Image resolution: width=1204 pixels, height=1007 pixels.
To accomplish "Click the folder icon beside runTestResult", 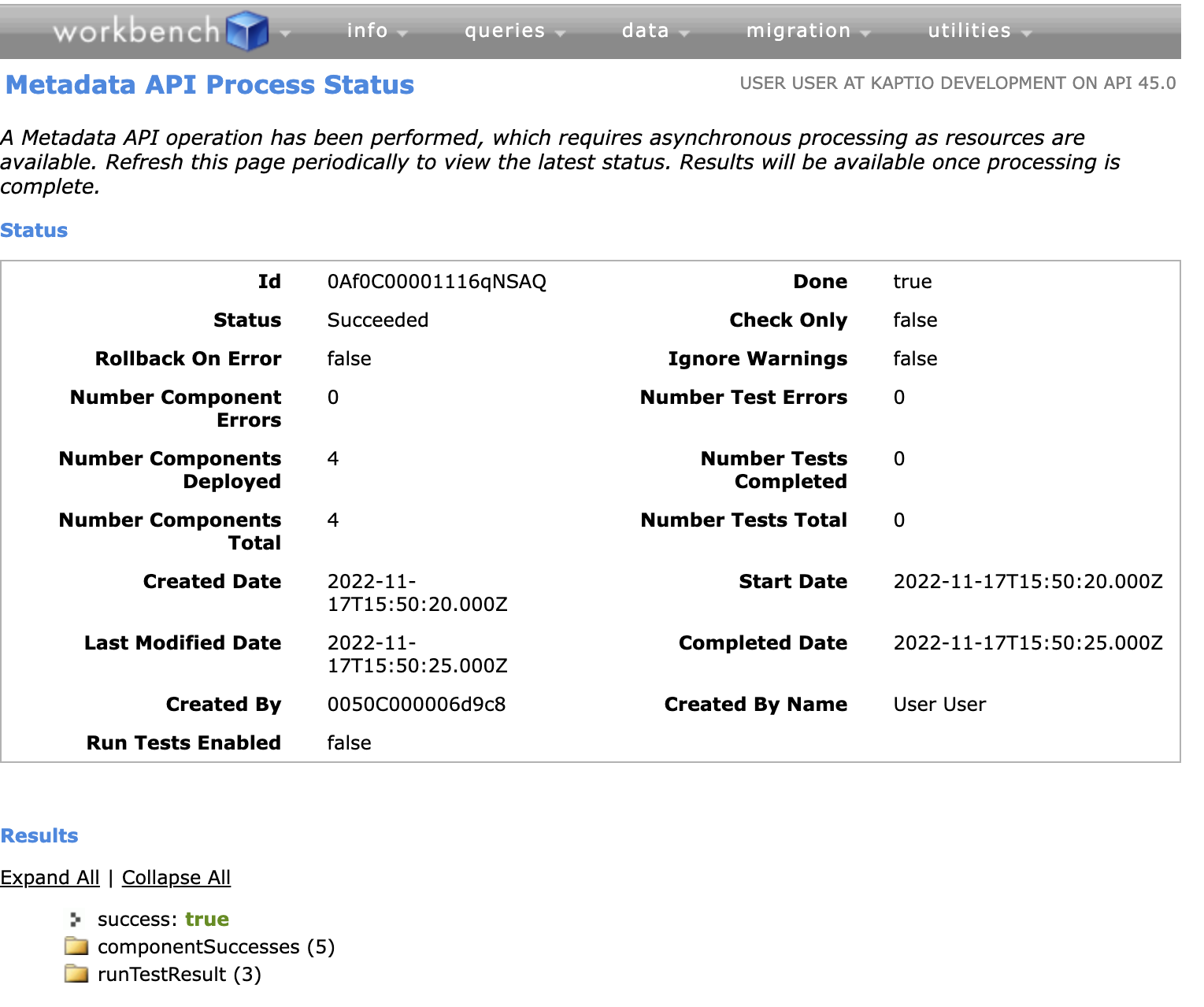I will [75, 974].
